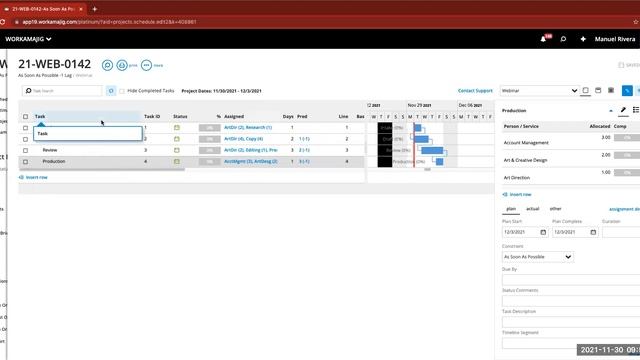This screenshot has width=640, height=360.
Task: Click the circular comment icon beside 21-WEB-0142
Action: coord(107,65)
